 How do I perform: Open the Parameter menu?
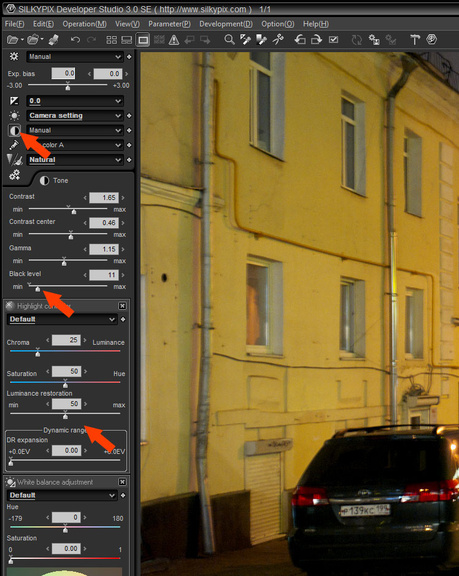click(169, 24)
